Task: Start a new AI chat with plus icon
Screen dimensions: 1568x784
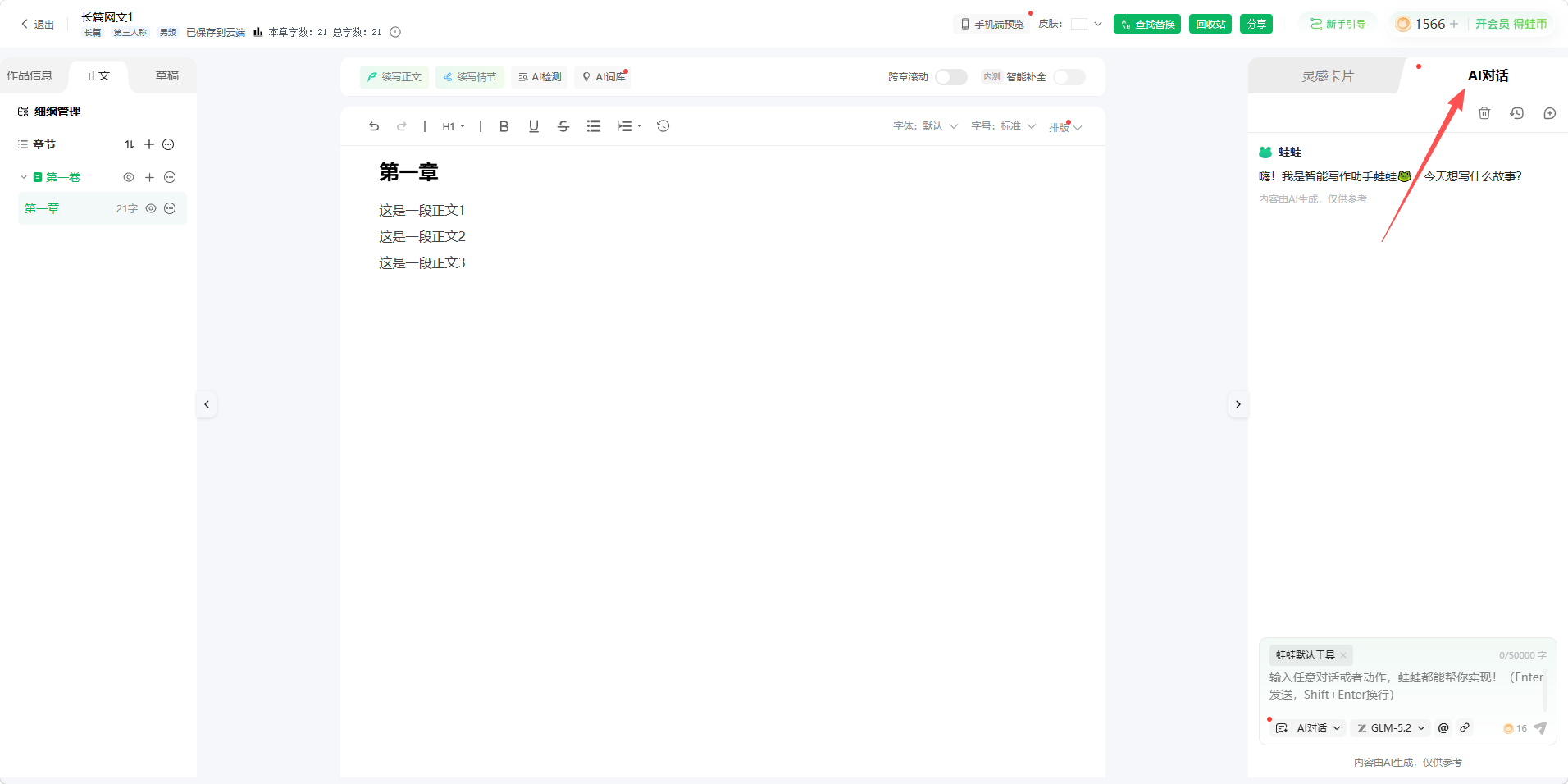Action: click(1550, 113)
